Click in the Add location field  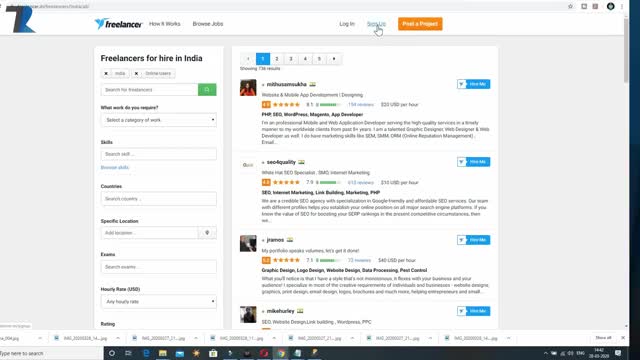click(149, 233)
